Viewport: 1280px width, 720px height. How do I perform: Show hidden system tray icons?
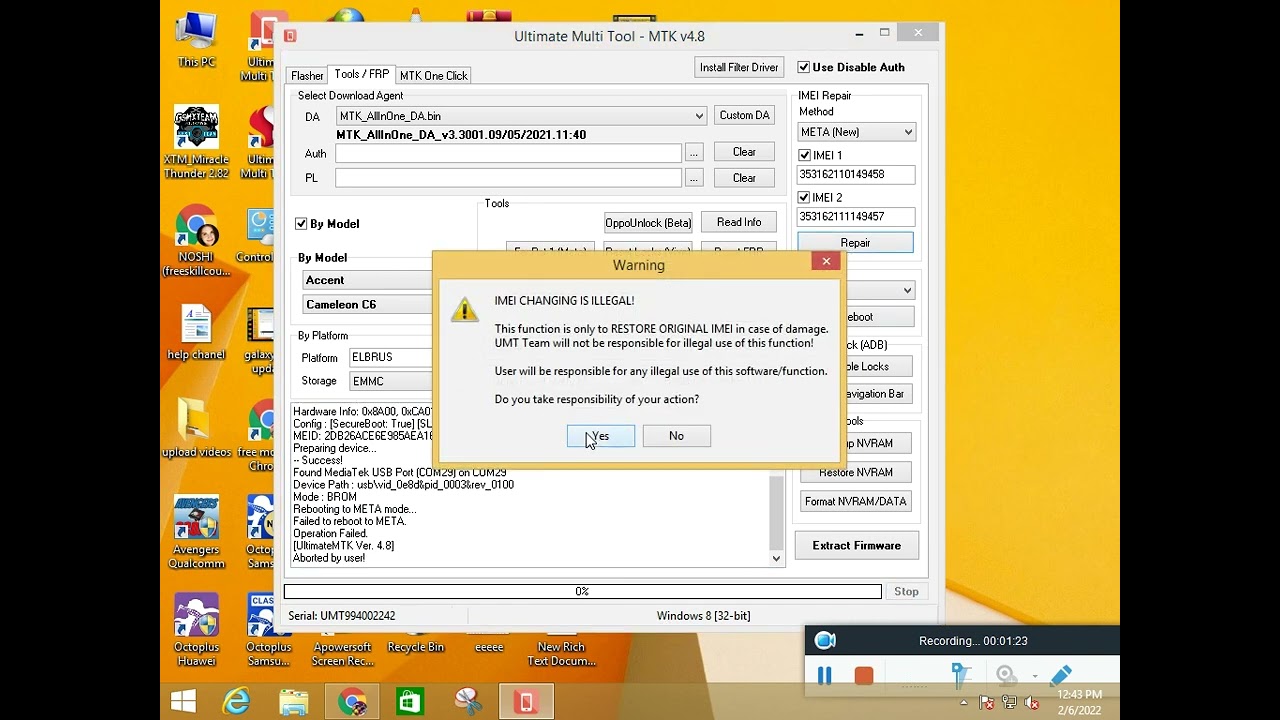[x=964, y=702]
